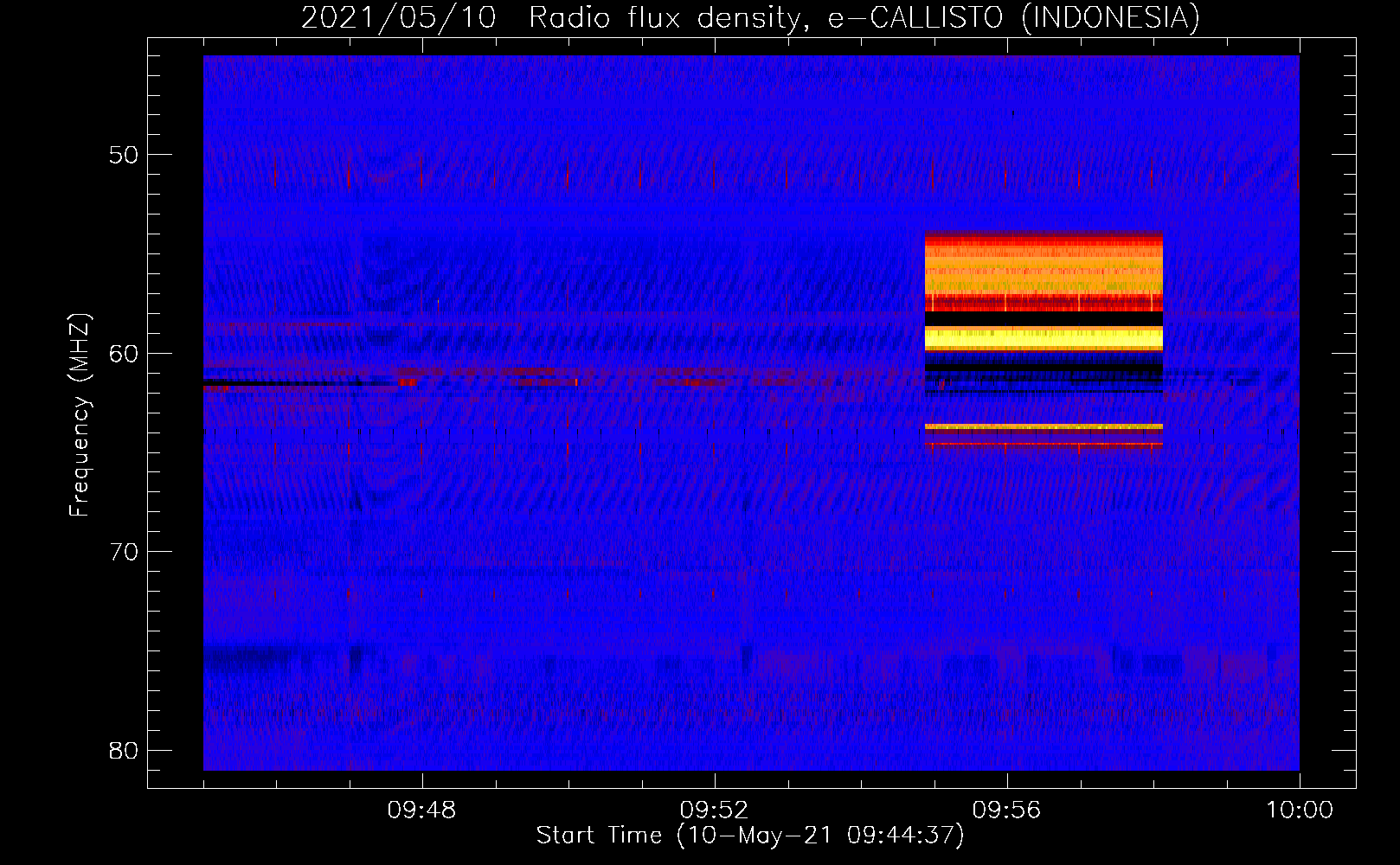
Task: Click the 'Start Time (10-May-21 09:44:37)' label
Action: coord(750,836)
